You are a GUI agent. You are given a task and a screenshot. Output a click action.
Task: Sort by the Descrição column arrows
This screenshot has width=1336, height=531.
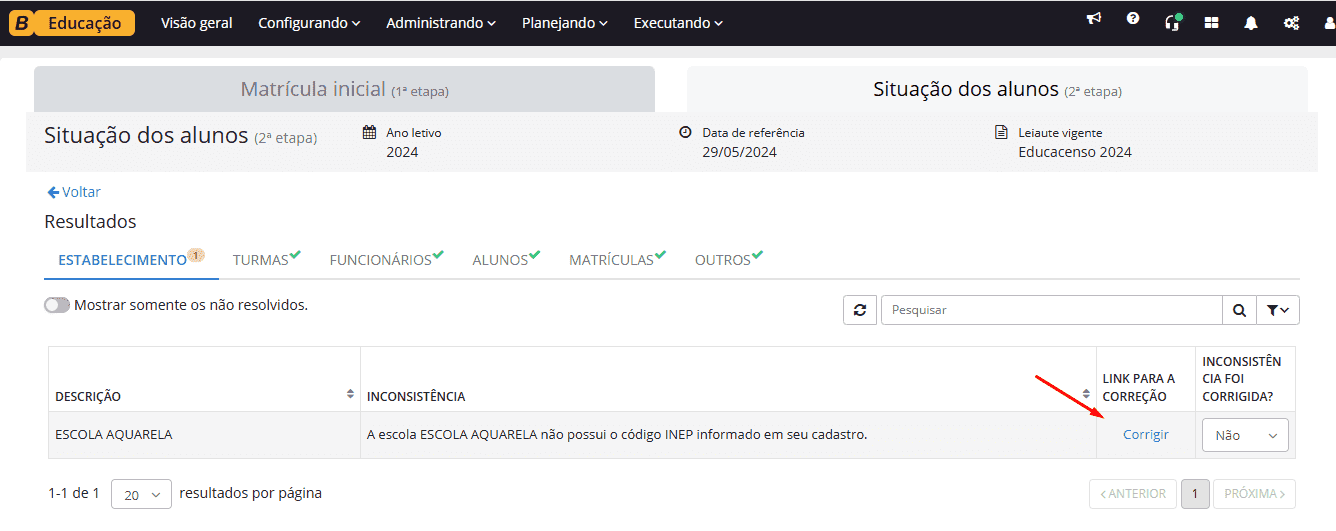350,394
